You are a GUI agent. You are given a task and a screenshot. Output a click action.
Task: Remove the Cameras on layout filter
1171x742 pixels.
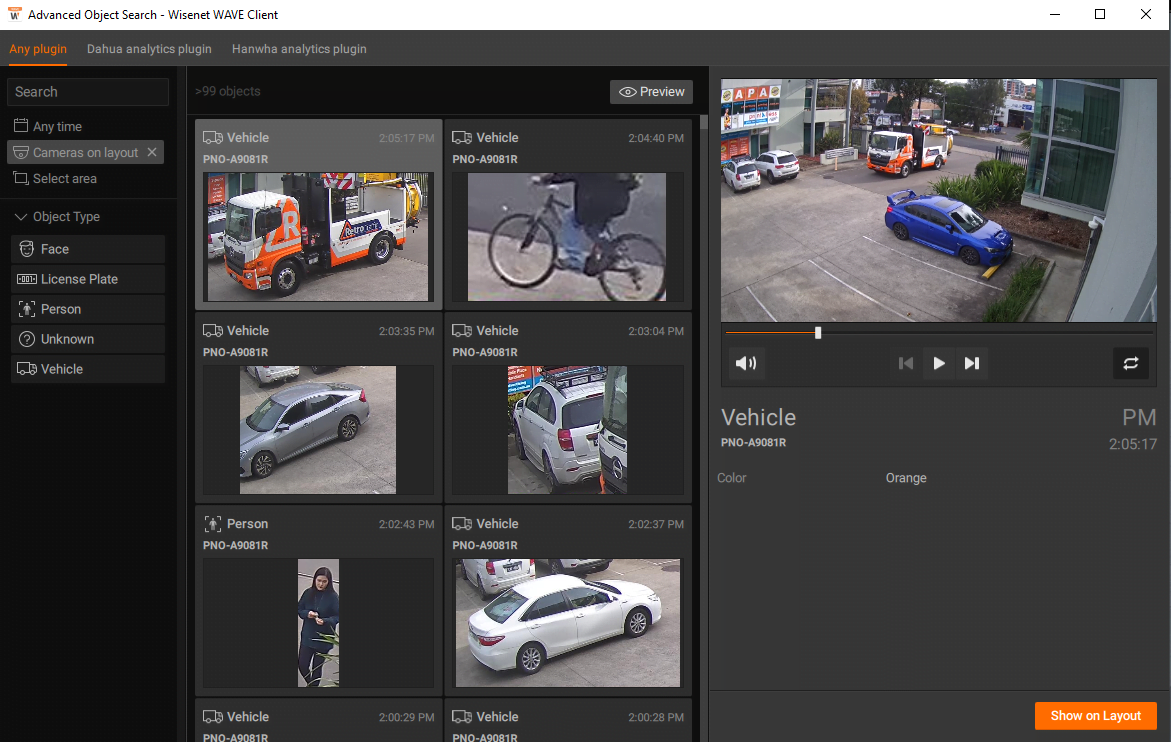152,152
